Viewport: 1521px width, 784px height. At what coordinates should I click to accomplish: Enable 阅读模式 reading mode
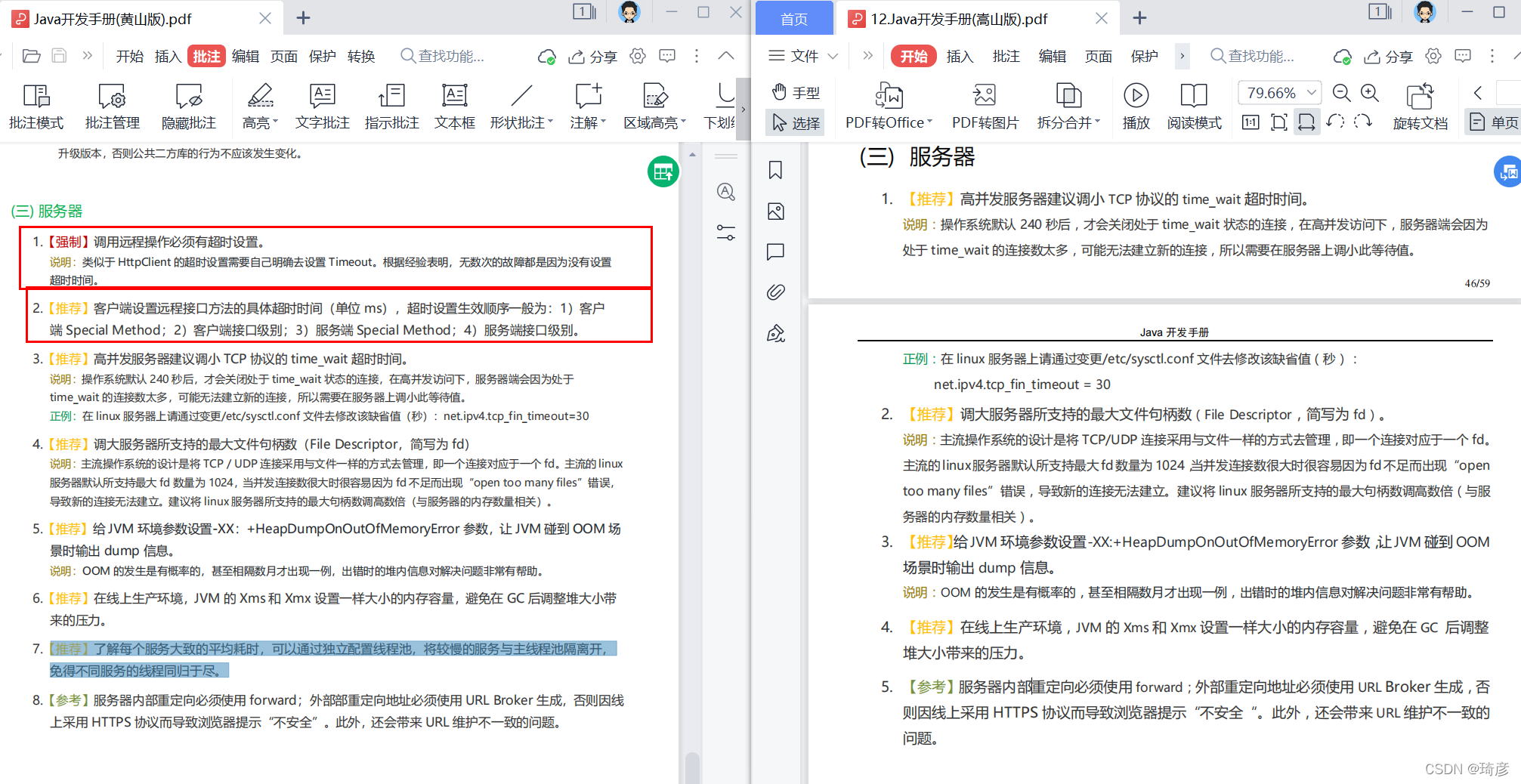pyautogui.click(x=1194, y=106)
